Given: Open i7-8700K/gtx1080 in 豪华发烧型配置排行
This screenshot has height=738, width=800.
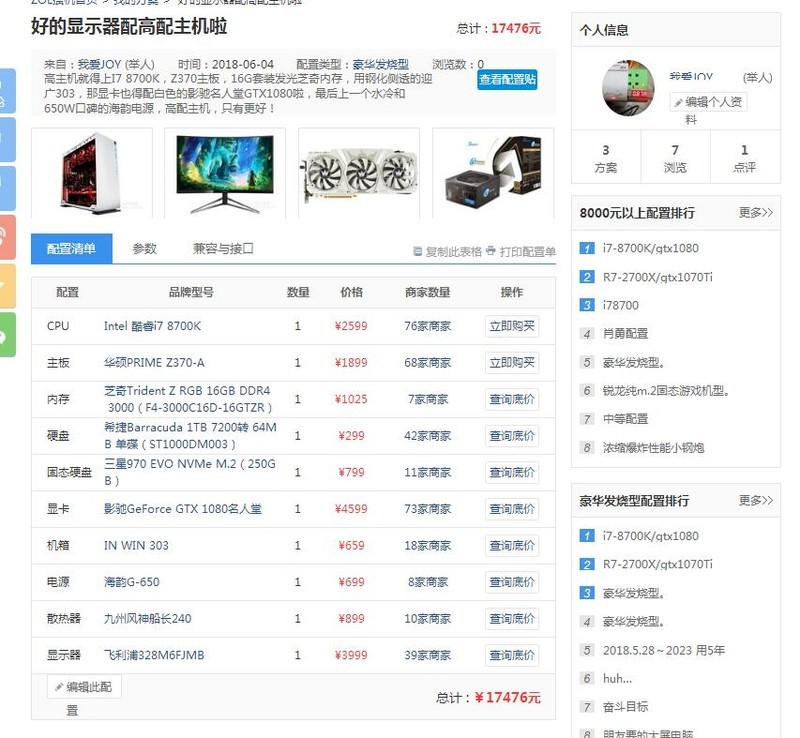Looking at the screenshot, I should tap(651, 536).
